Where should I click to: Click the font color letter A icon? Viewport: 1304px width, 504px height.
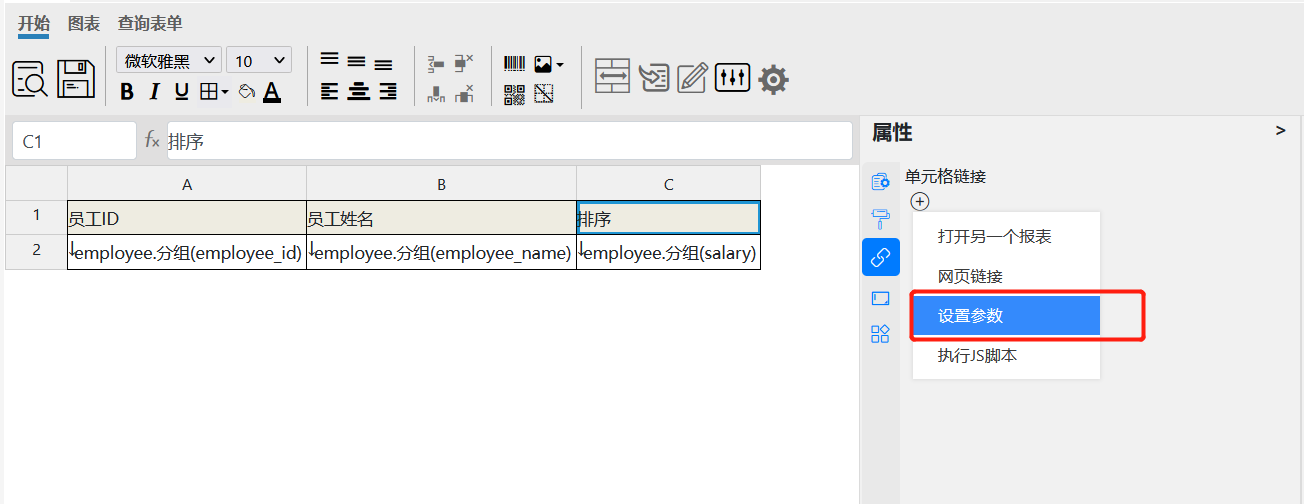click(x=271, y=92)
